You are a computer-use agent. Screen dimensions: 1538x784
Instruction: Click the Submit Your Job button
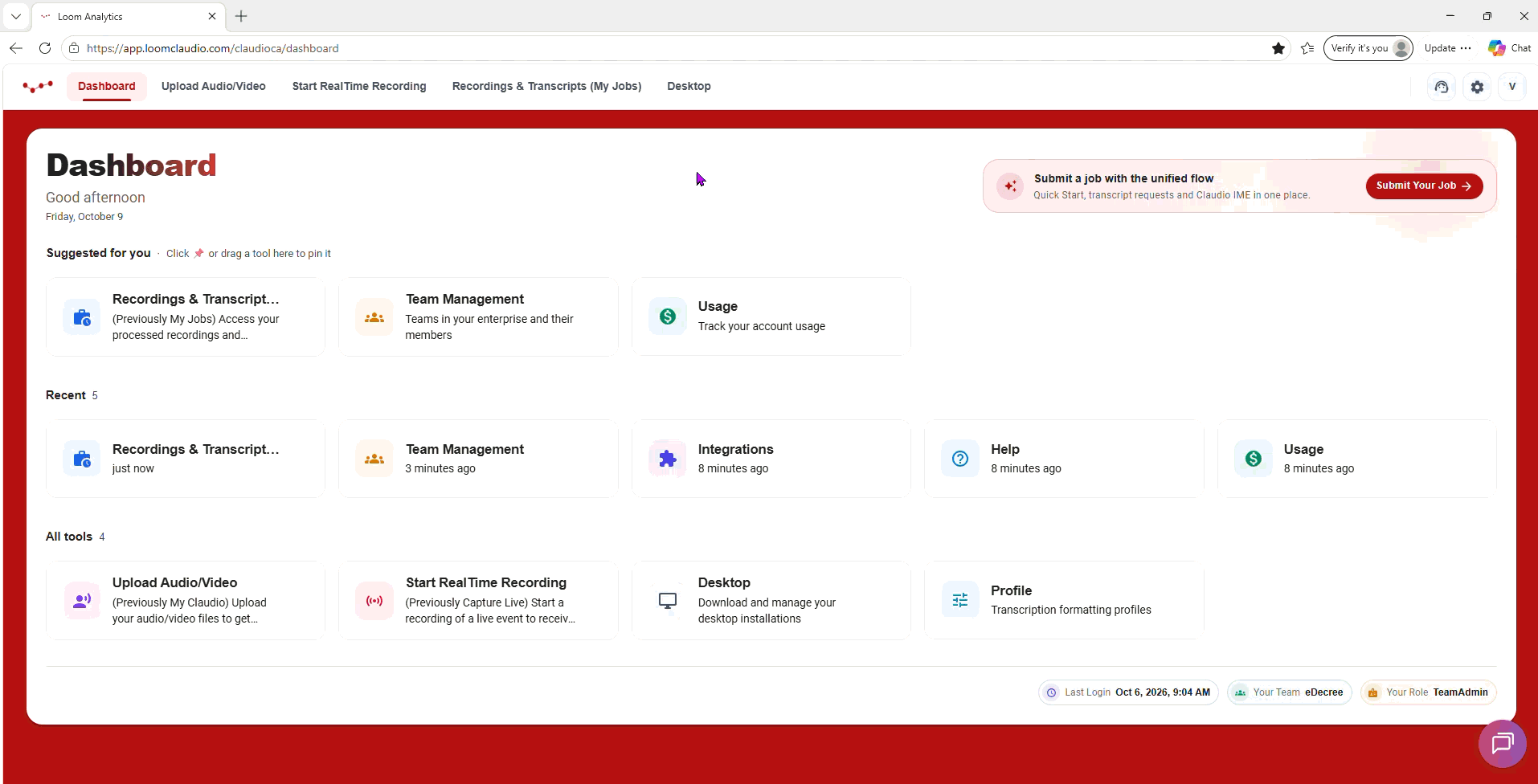point(1424,186)
